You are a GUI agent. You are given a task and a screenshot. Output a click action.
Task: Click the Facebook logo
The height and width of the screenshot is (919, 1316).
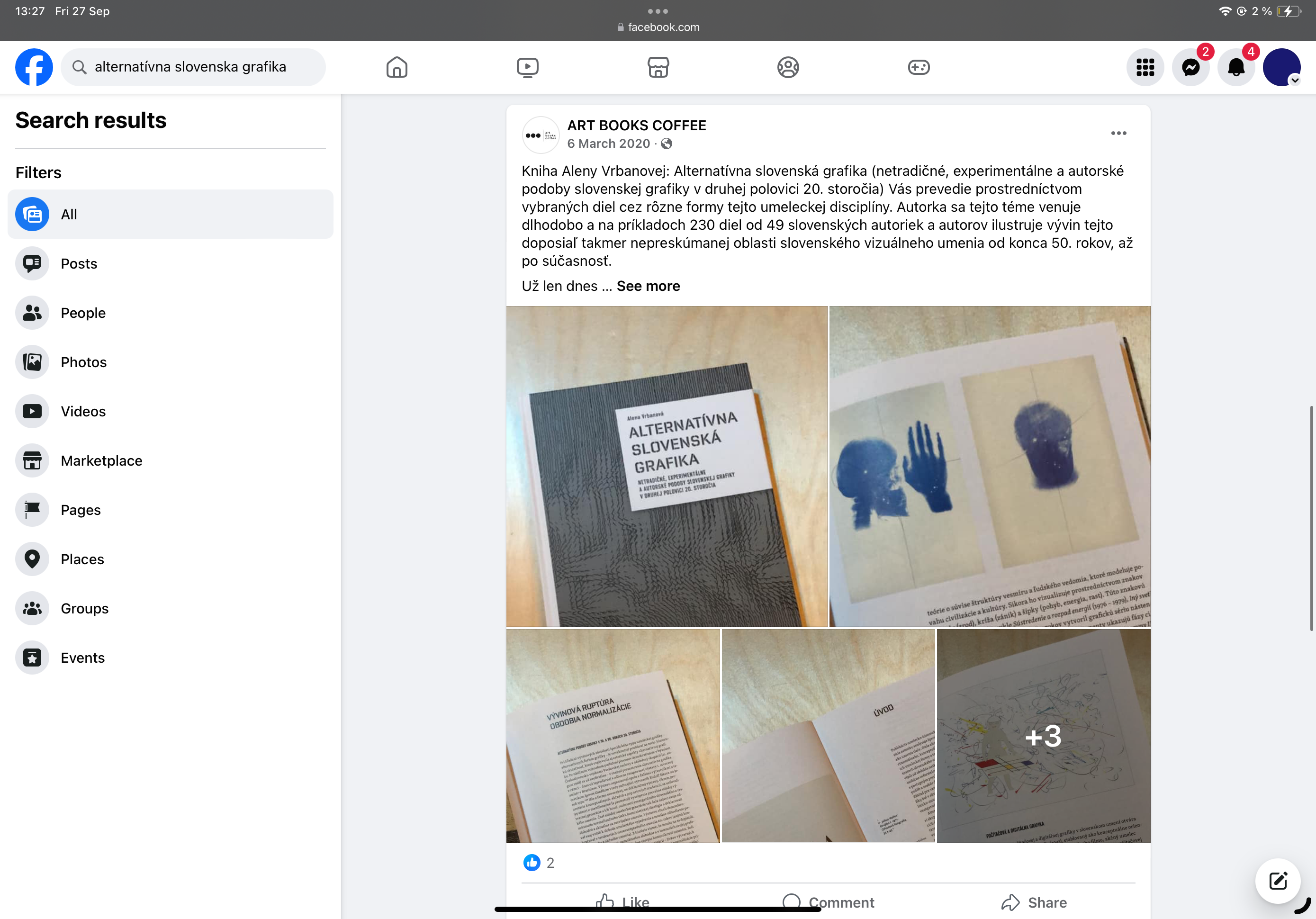[34, 67]
